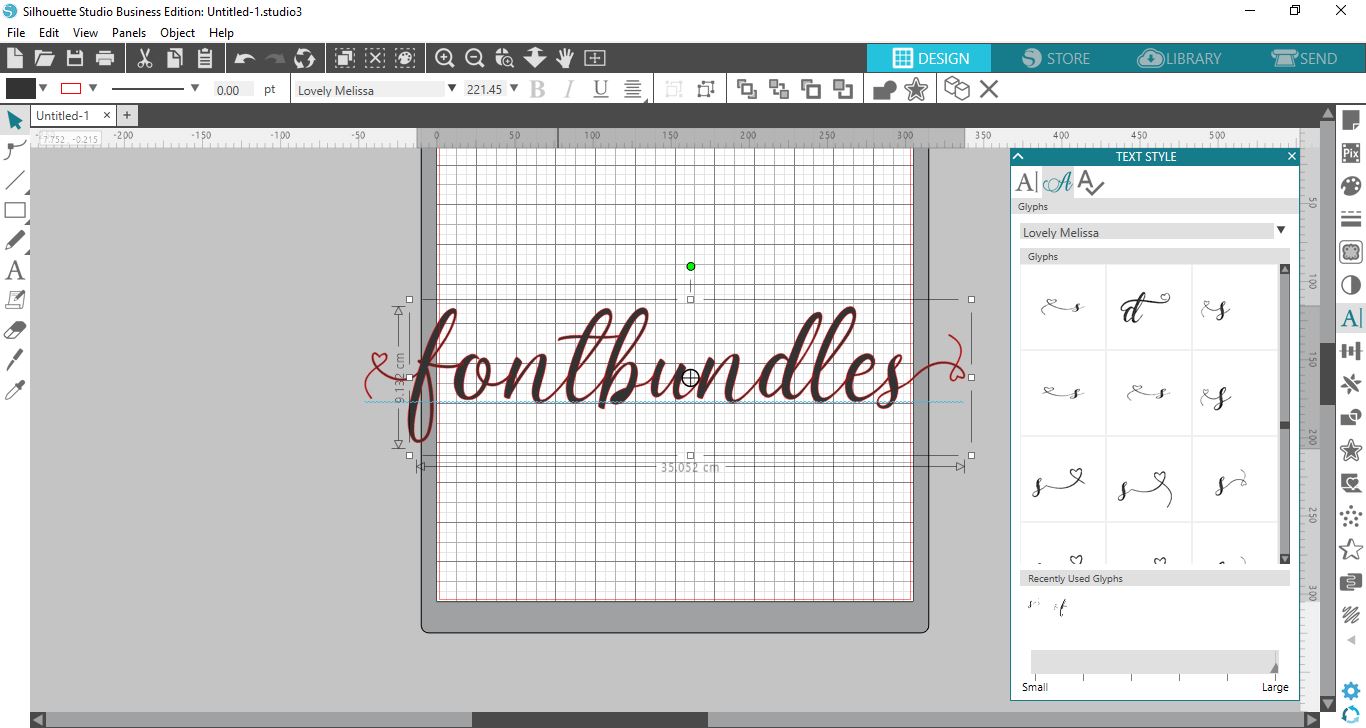Open the Pix panel on the right sidebar
Viewport: 1366px width, 728px height.
(1351, 154)
